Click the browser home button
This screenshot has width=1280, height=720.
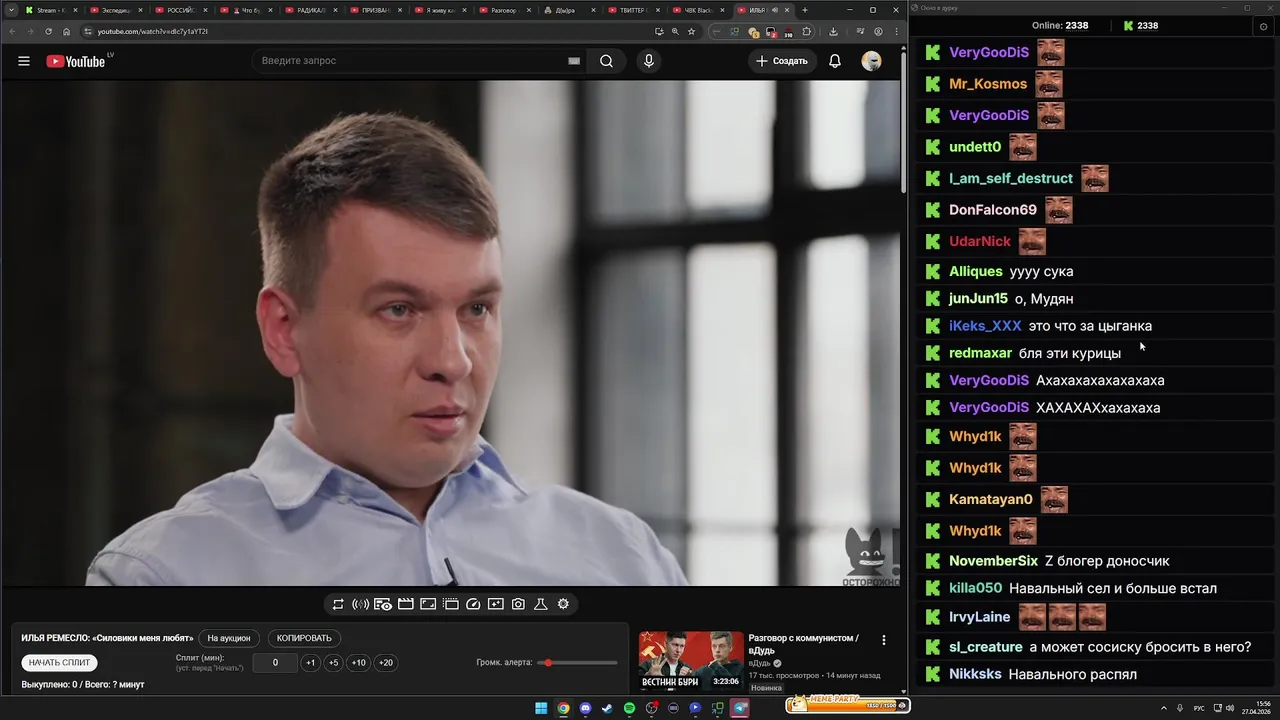tap(67, 31)
